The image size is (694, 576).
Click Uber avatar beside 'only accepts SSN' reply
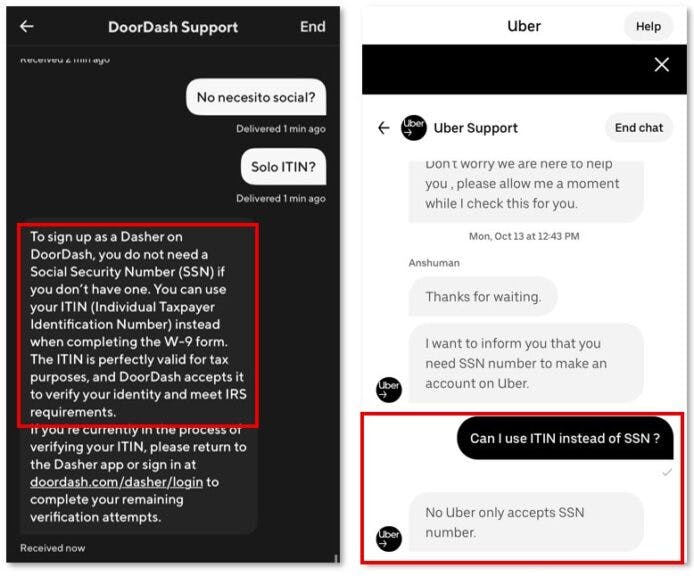389,538
